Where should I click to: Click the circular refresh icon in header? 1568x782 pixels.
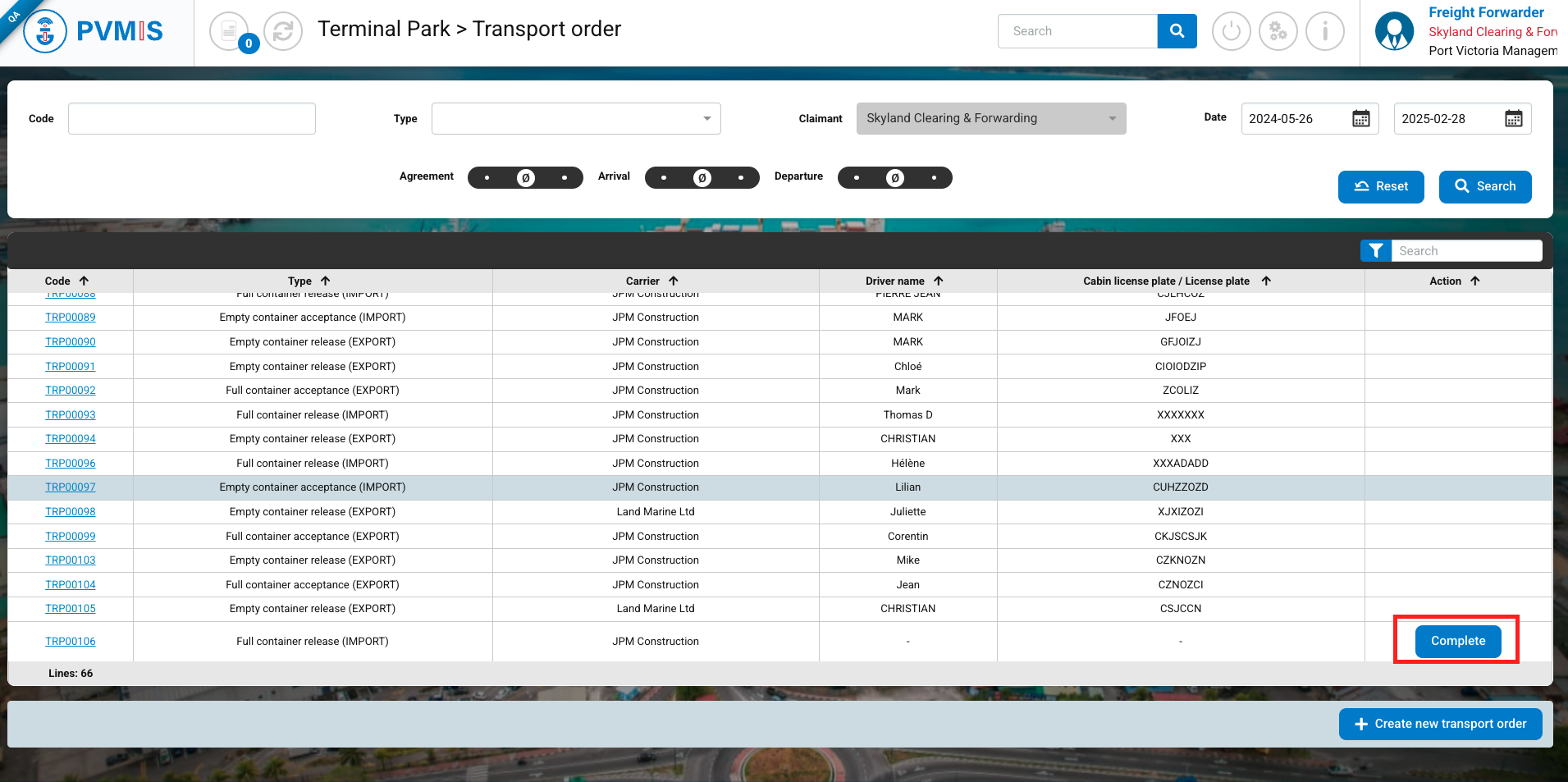[283, 32]
